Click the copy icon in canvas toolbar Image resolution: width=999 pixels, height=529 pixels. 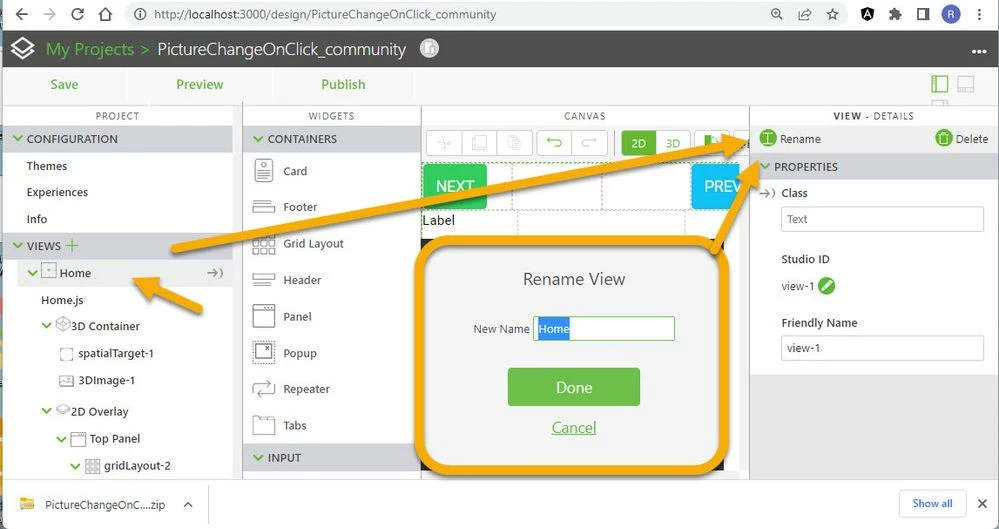(x=479, y=143)
